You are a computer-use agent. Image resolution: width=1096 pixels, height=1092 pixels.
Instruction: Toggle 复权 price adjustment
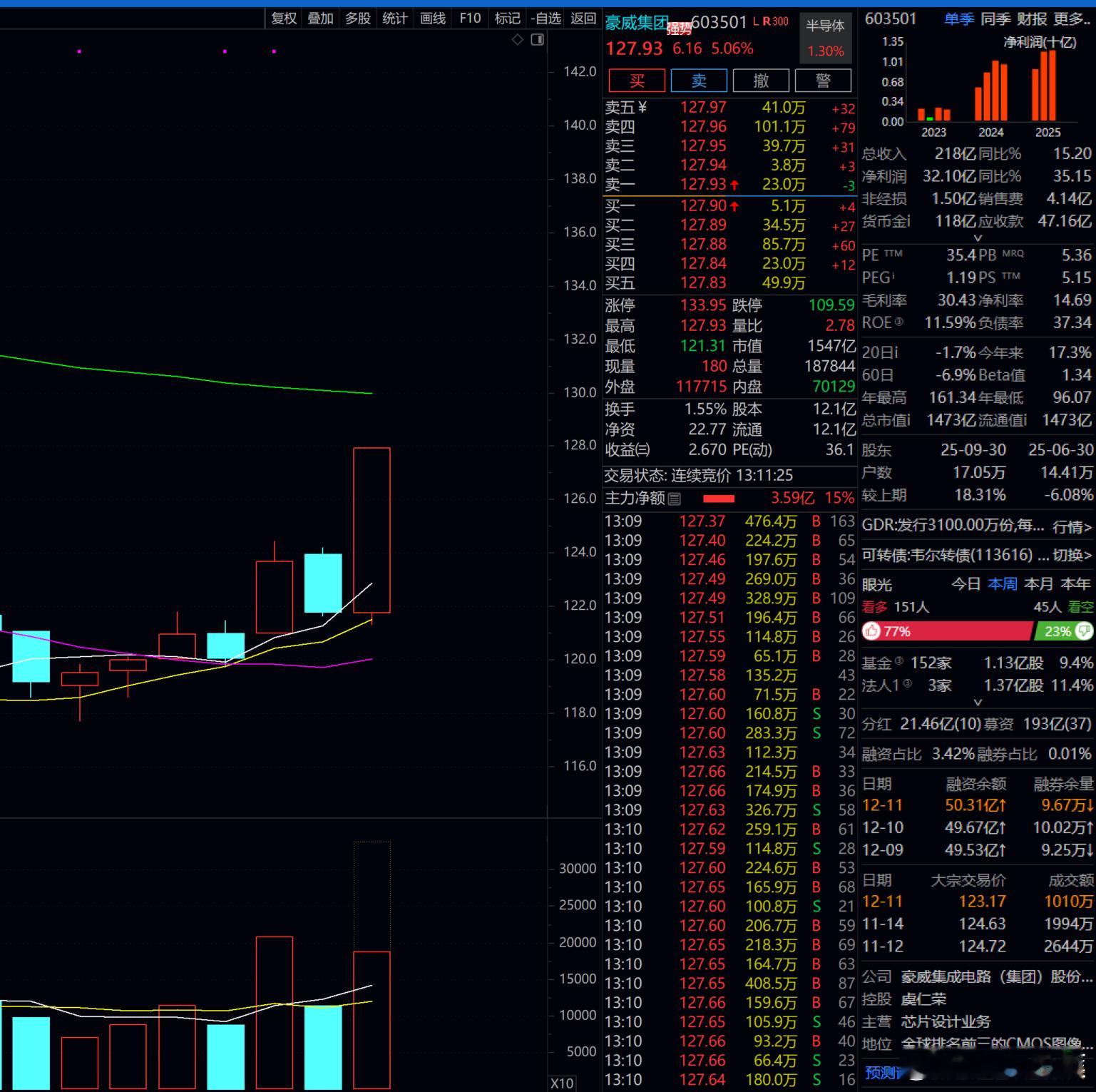coord(284,19)
